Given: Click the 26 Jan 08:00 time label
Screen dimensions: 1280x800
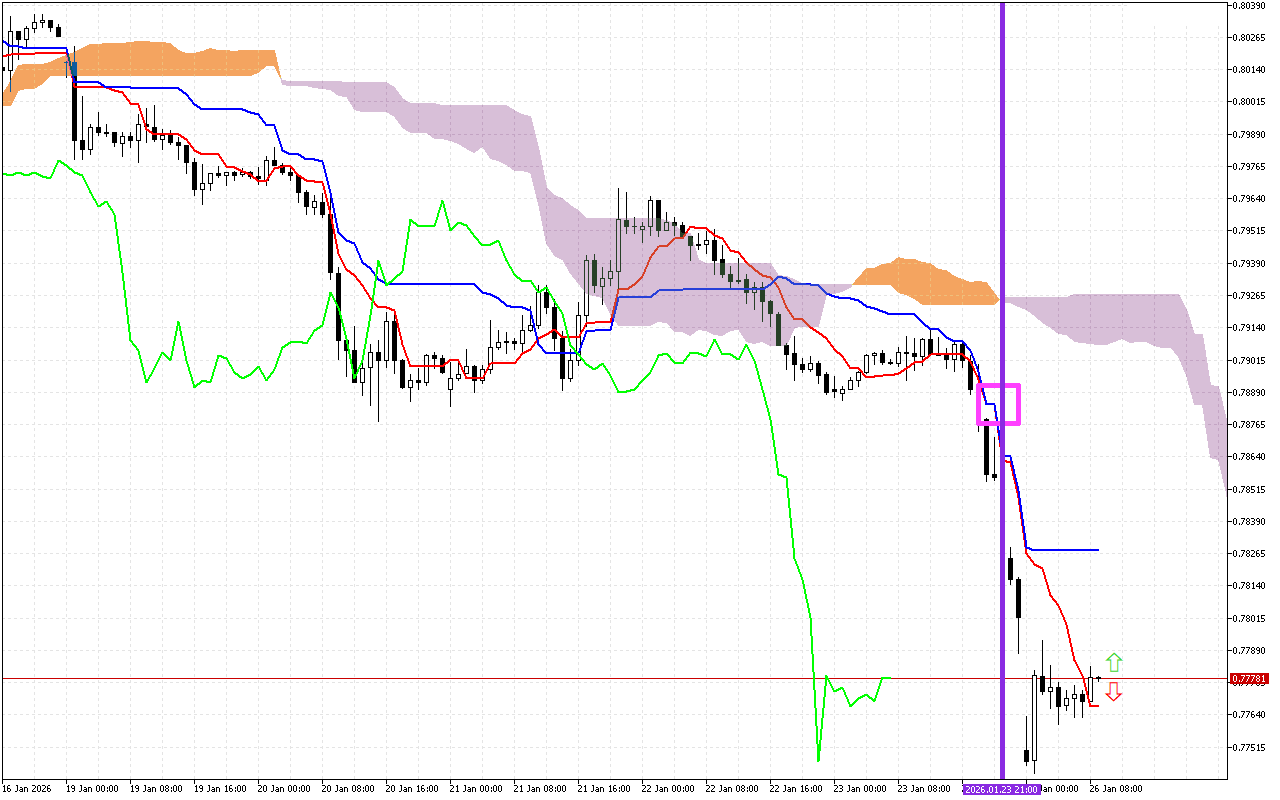Looking at the screenshot, I should (x=1116, y=789).
